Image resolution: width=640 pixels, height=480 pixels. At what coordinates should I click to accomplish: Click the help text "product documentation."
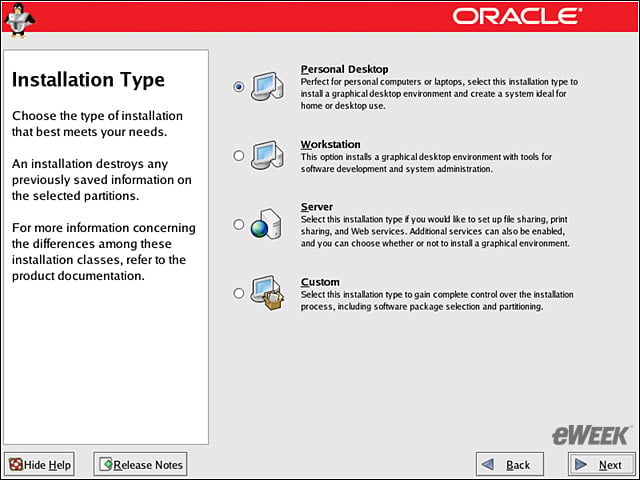pyautogui.click(x=78, y=276)
